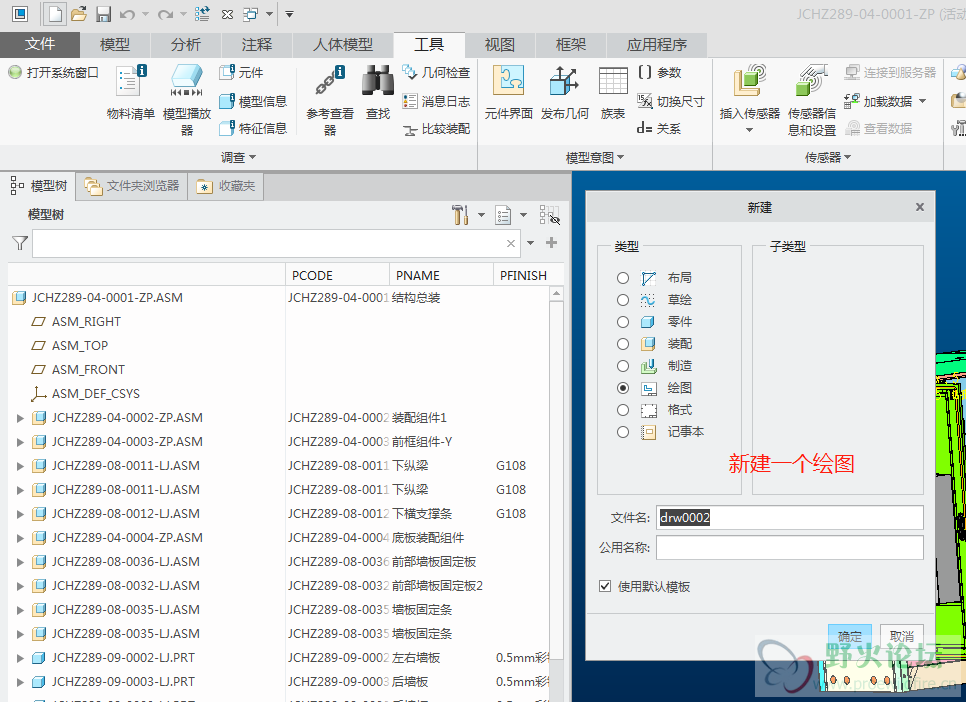Click 切换尺寸 switch dimensions
The image size is (966, 702).
(671, 101)
